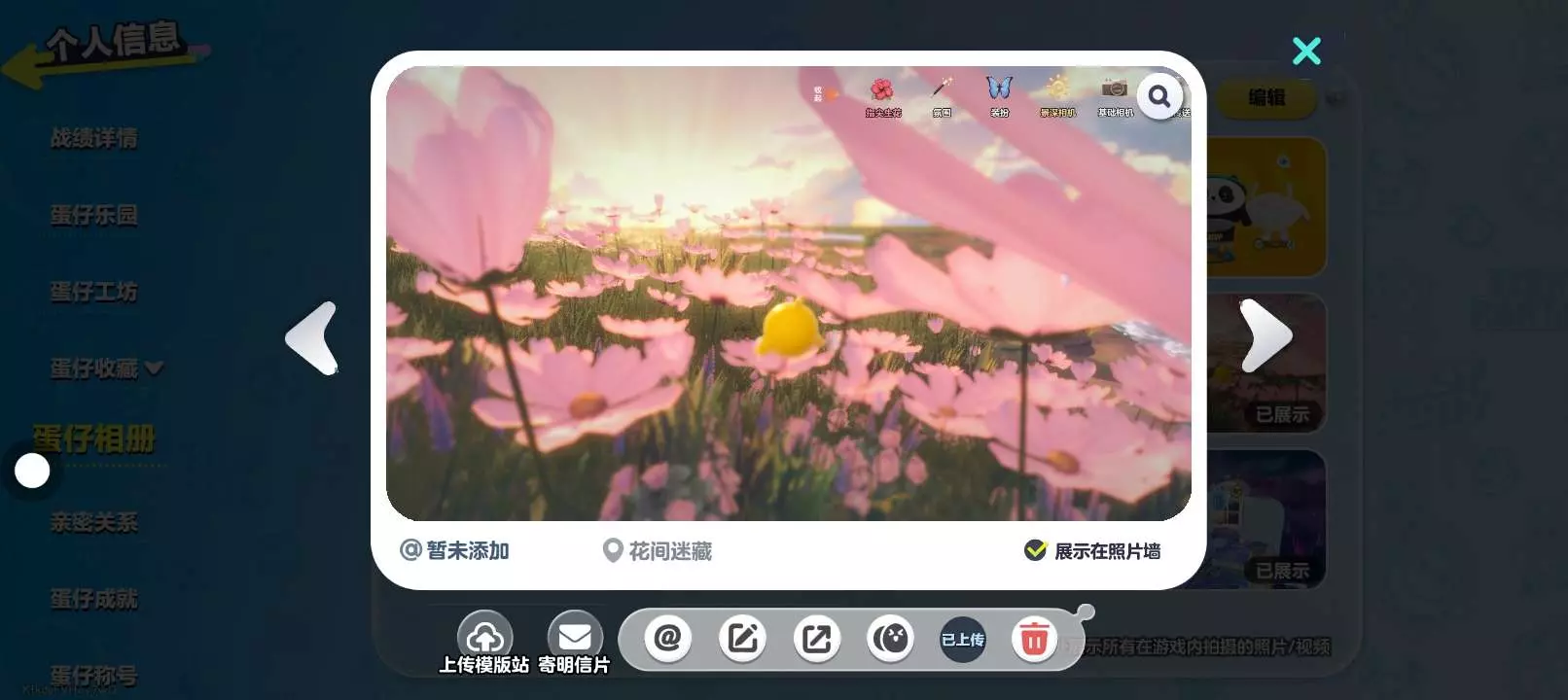The image size is (1568, 700).
Task: Click the yellow 编辑 button behind the viewer
Action: 1266,97
